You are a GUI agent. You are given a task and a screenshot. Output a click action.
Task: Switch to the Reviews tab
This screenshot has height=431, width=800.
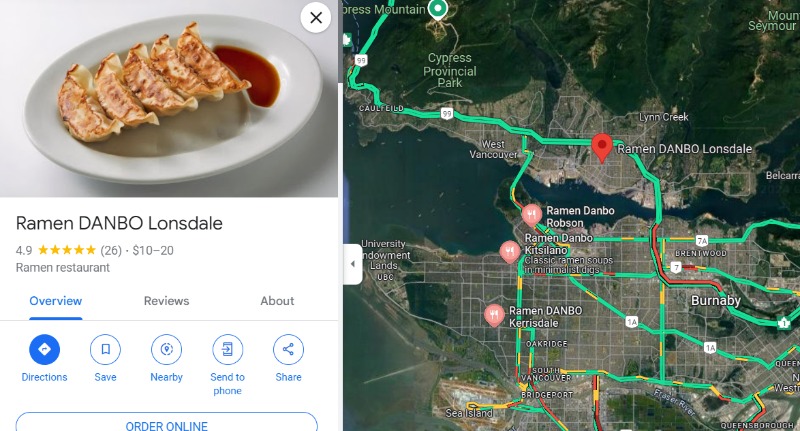point(166,301)
